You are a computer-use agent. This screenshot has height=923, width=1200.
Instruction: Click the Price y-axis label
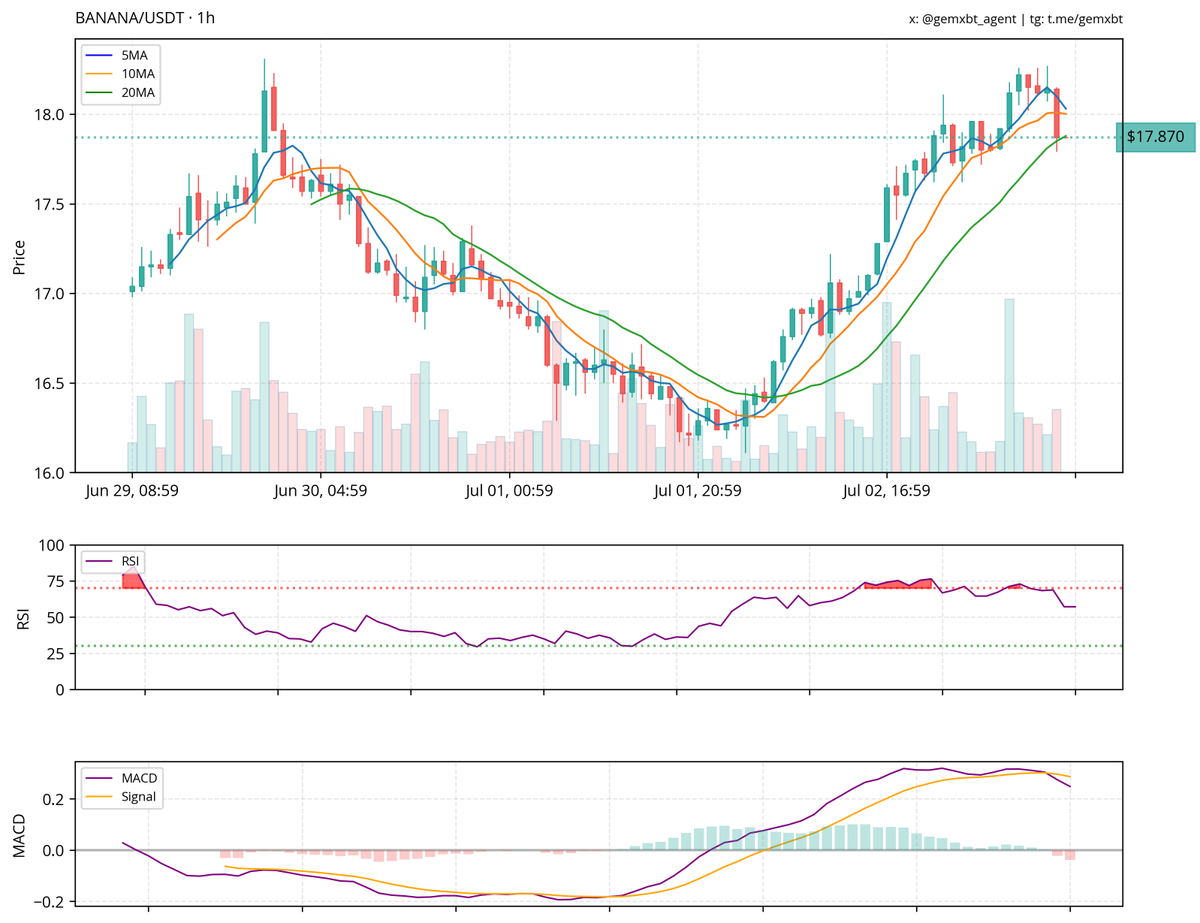pos(19,256)
